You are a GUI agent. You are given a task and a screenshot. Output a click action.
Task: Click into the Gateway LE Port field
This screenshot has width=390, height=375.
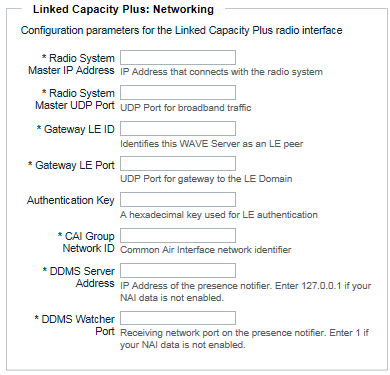[x=178, y=164]
